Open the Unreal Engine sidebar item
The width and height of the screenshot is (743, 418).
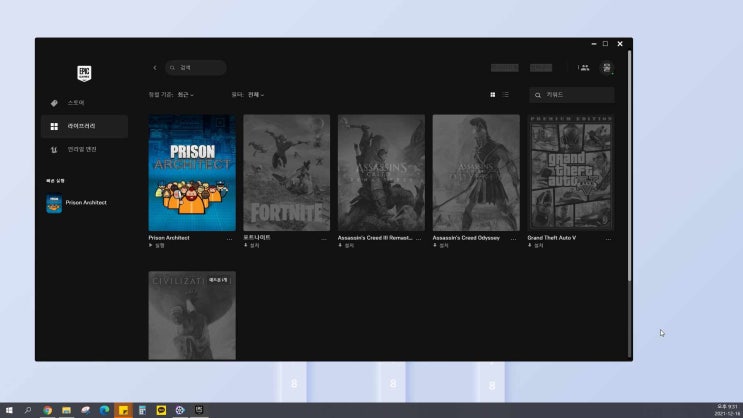tap(81, 149)
